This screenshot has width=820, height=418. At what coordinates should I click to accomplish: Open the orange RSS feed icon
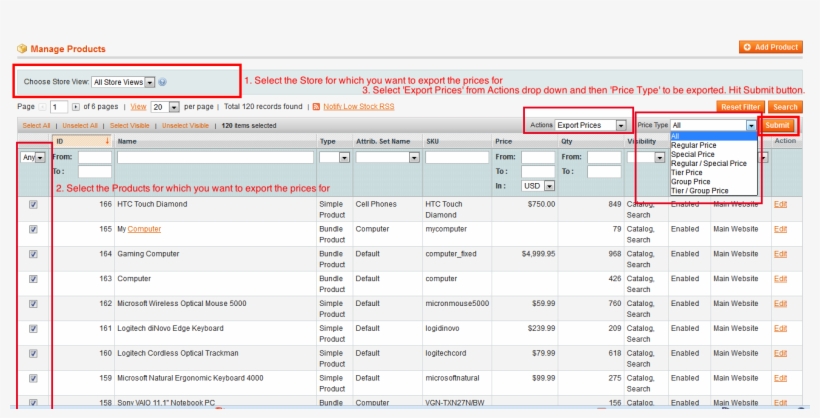316,107
